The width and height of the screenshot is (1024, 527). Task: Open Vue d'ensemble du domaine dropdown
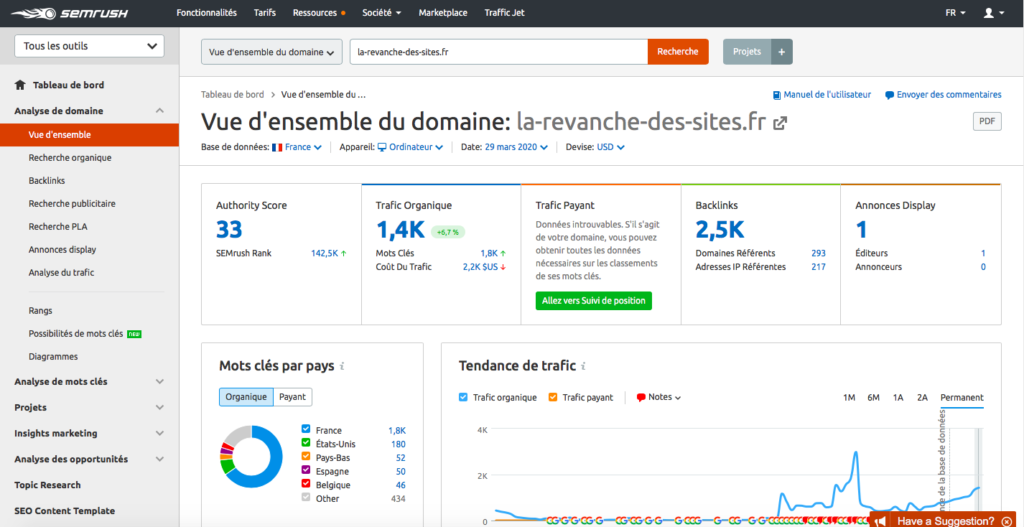coord(272,52)
